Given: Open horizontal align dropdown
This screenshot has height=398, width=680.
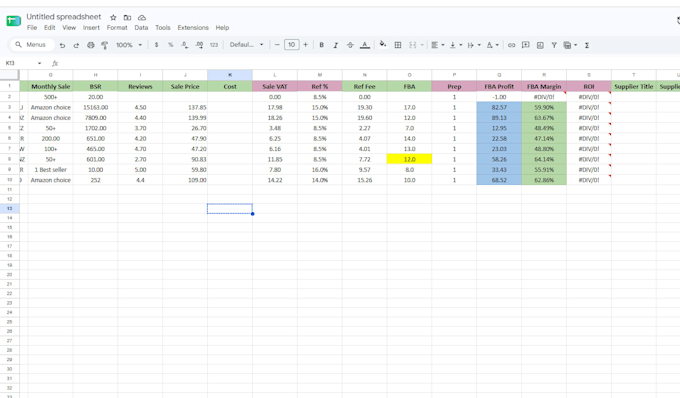Looking at the screenshot, I should [437, 45].
